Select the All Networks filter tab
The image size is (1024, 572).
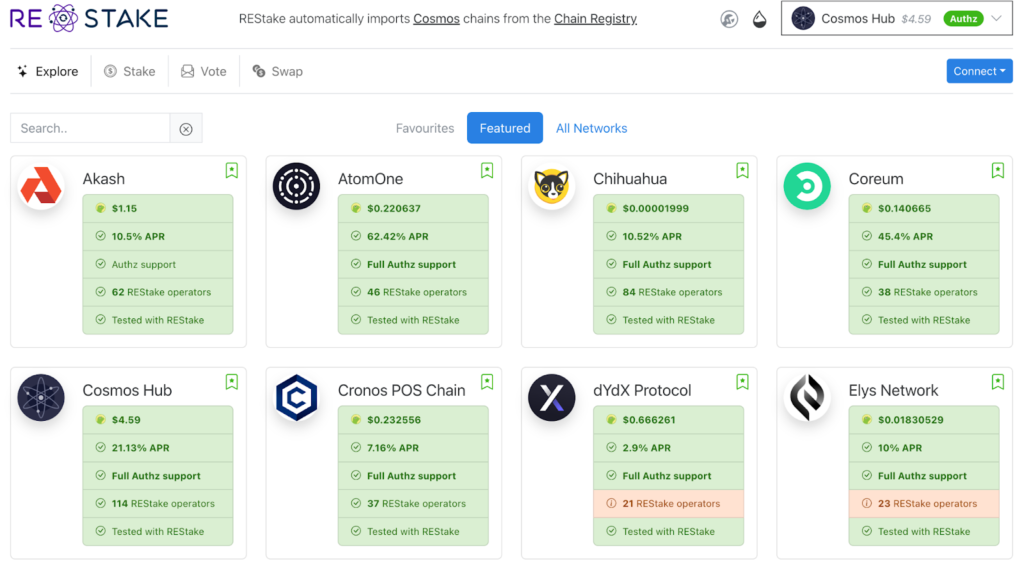(591, 128)
